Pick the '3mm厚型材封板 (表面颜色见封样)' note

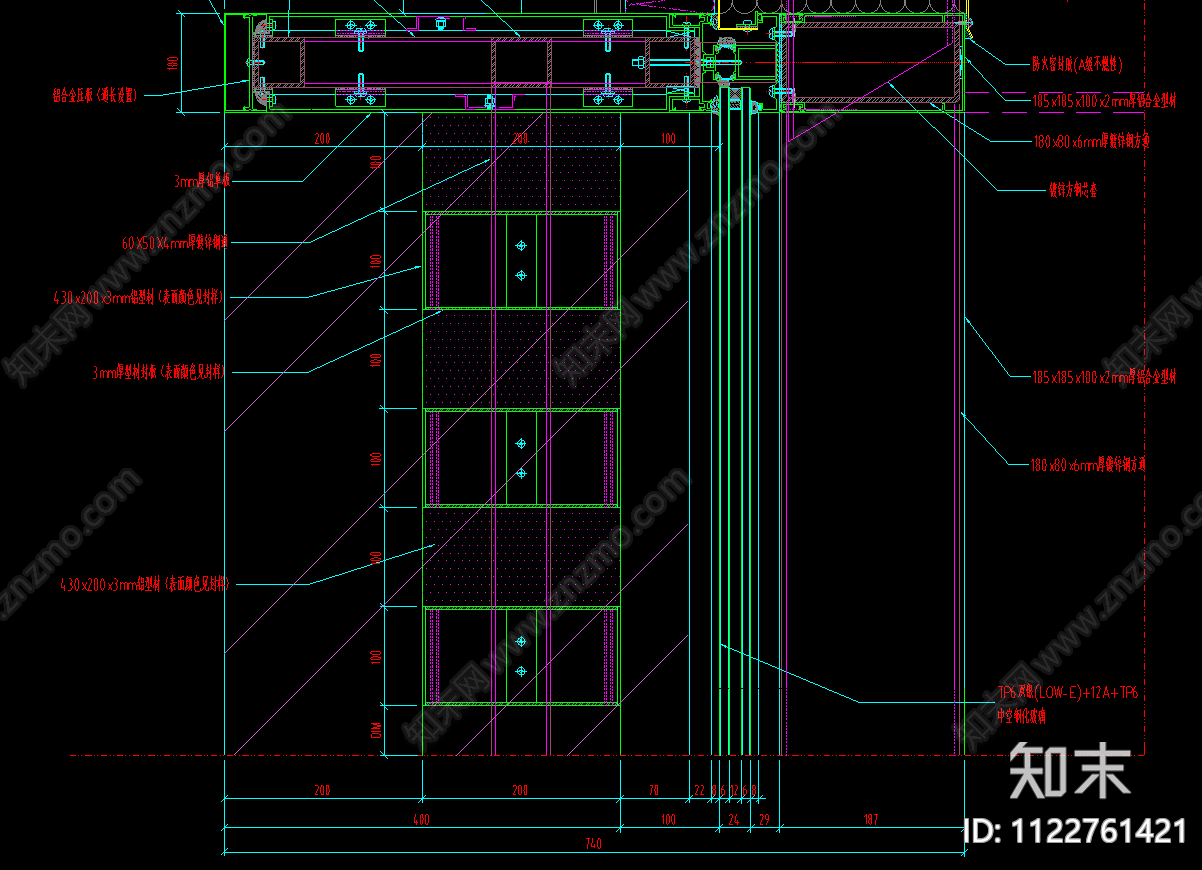(159, 372)
